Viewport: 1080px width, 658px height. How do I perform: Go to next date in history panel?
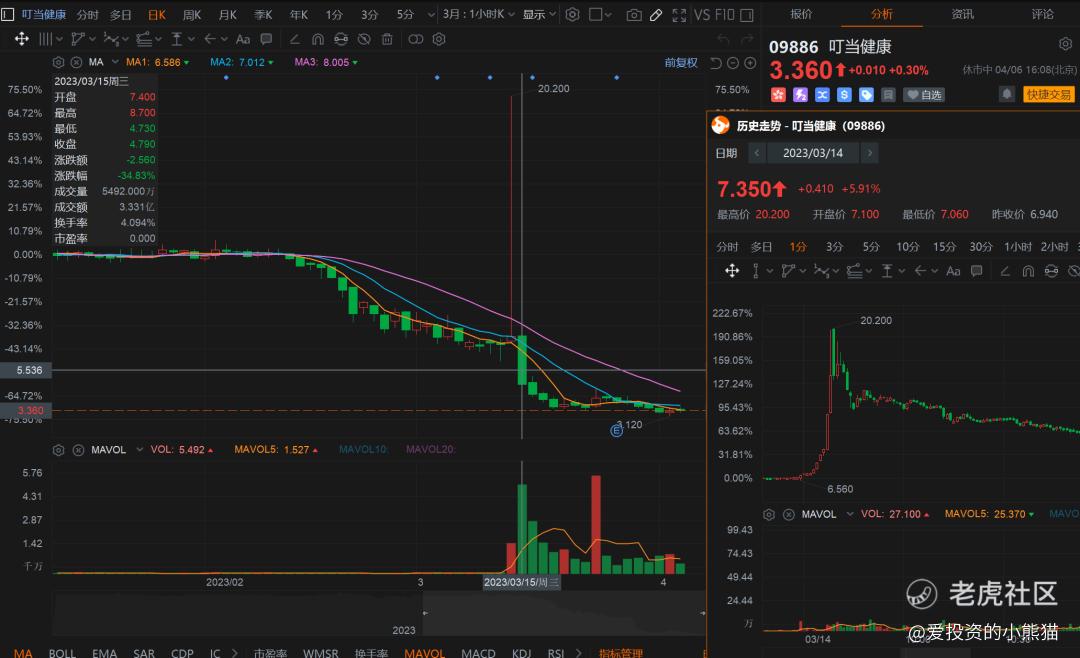coord(869,153)
